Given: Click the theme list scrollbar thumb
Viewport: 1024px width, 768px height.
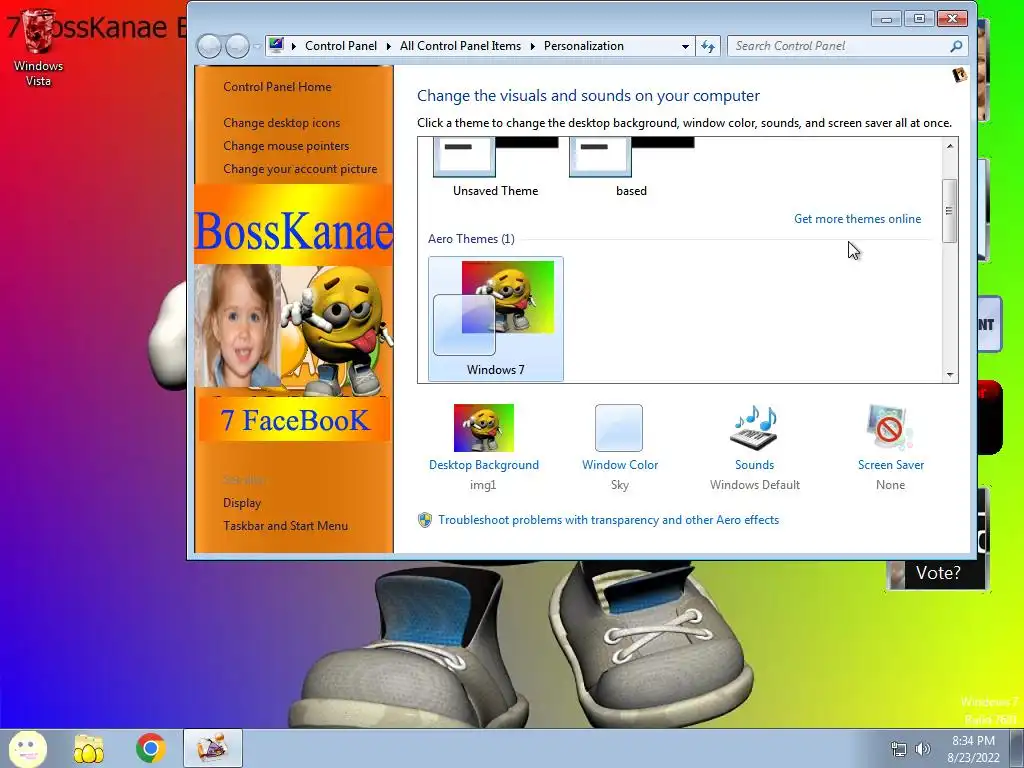Looking at the screenshot, I should click(950, 210).
